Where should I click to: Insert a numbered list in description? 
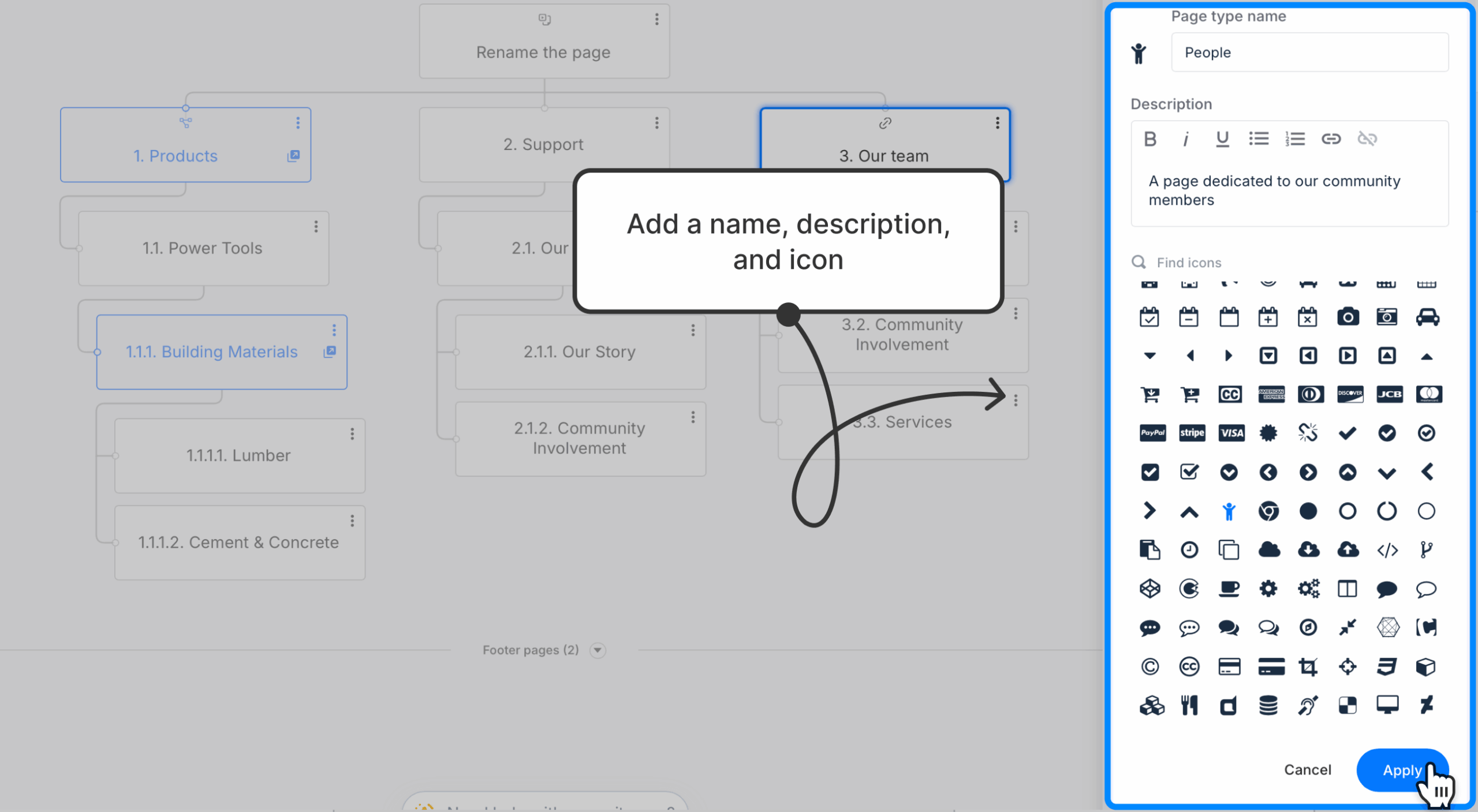pos(1295,139)
